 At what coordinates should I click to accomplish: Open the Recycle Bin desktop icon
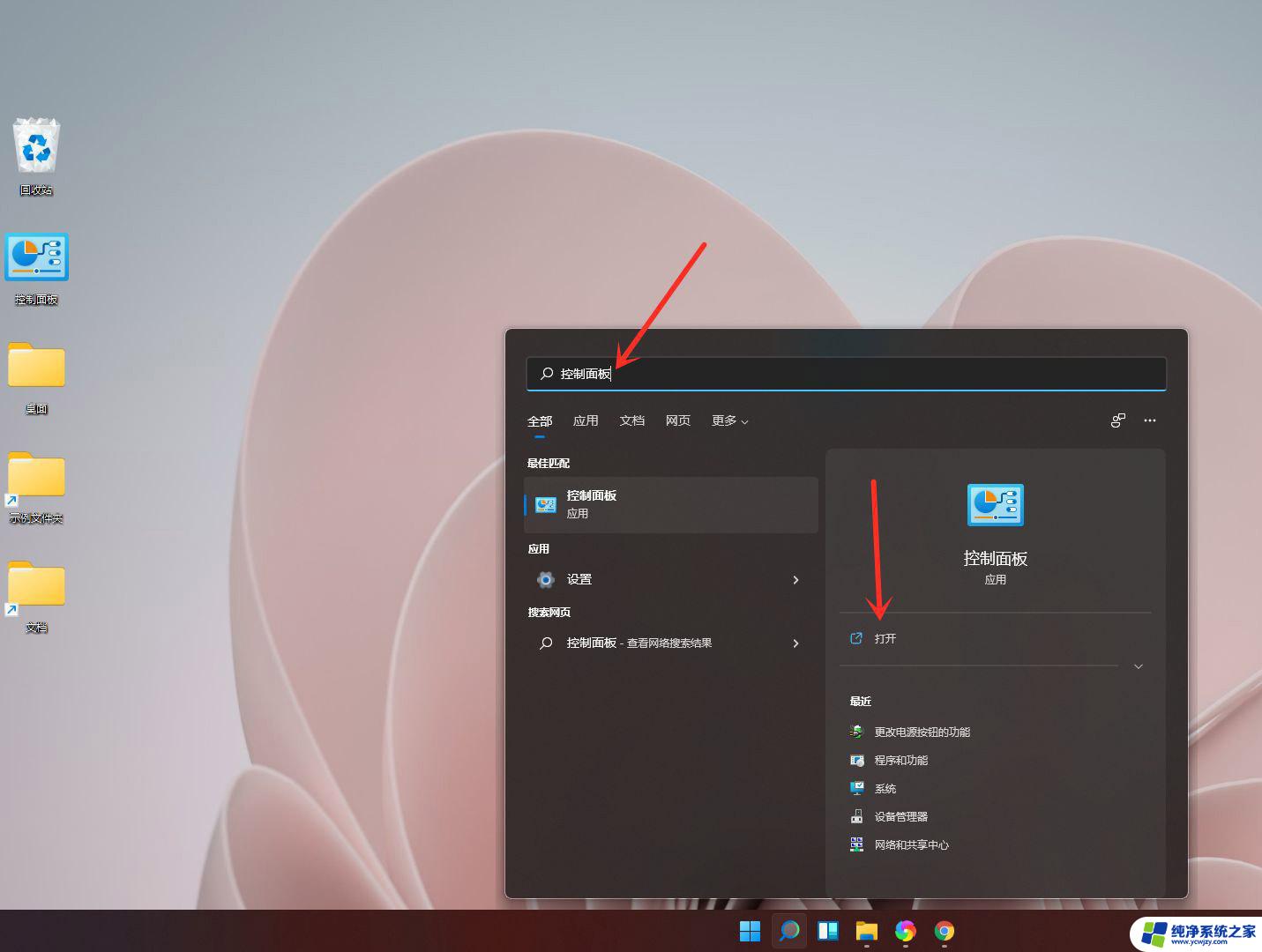[36, 147]
